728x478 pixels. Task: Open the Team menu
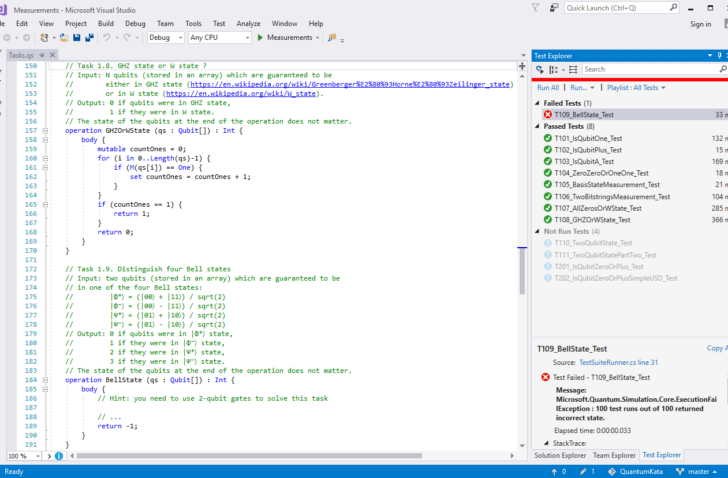[165, 24]
